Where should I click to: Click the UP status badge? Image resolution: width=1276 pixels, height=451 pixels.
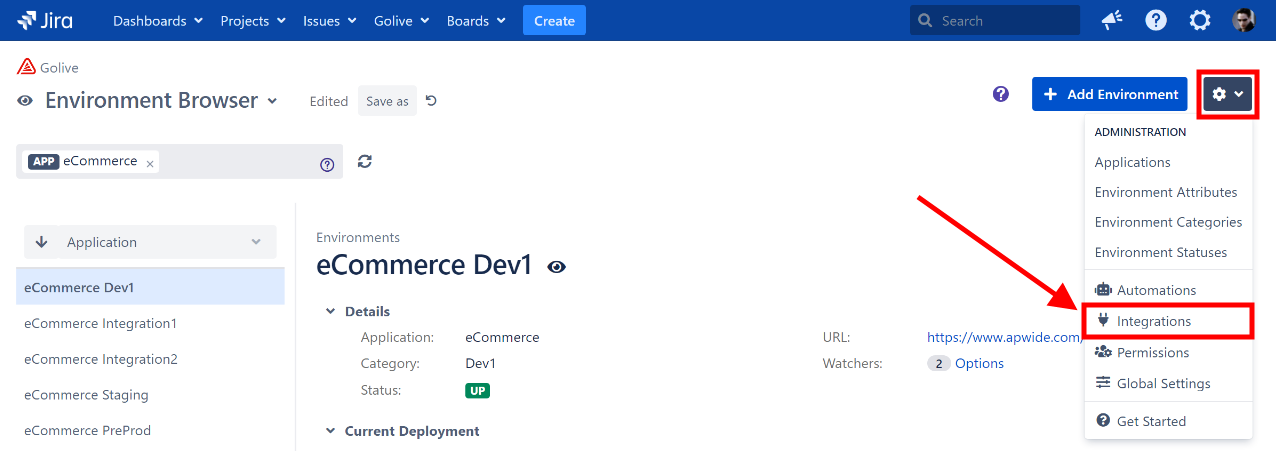coord(478,390)
